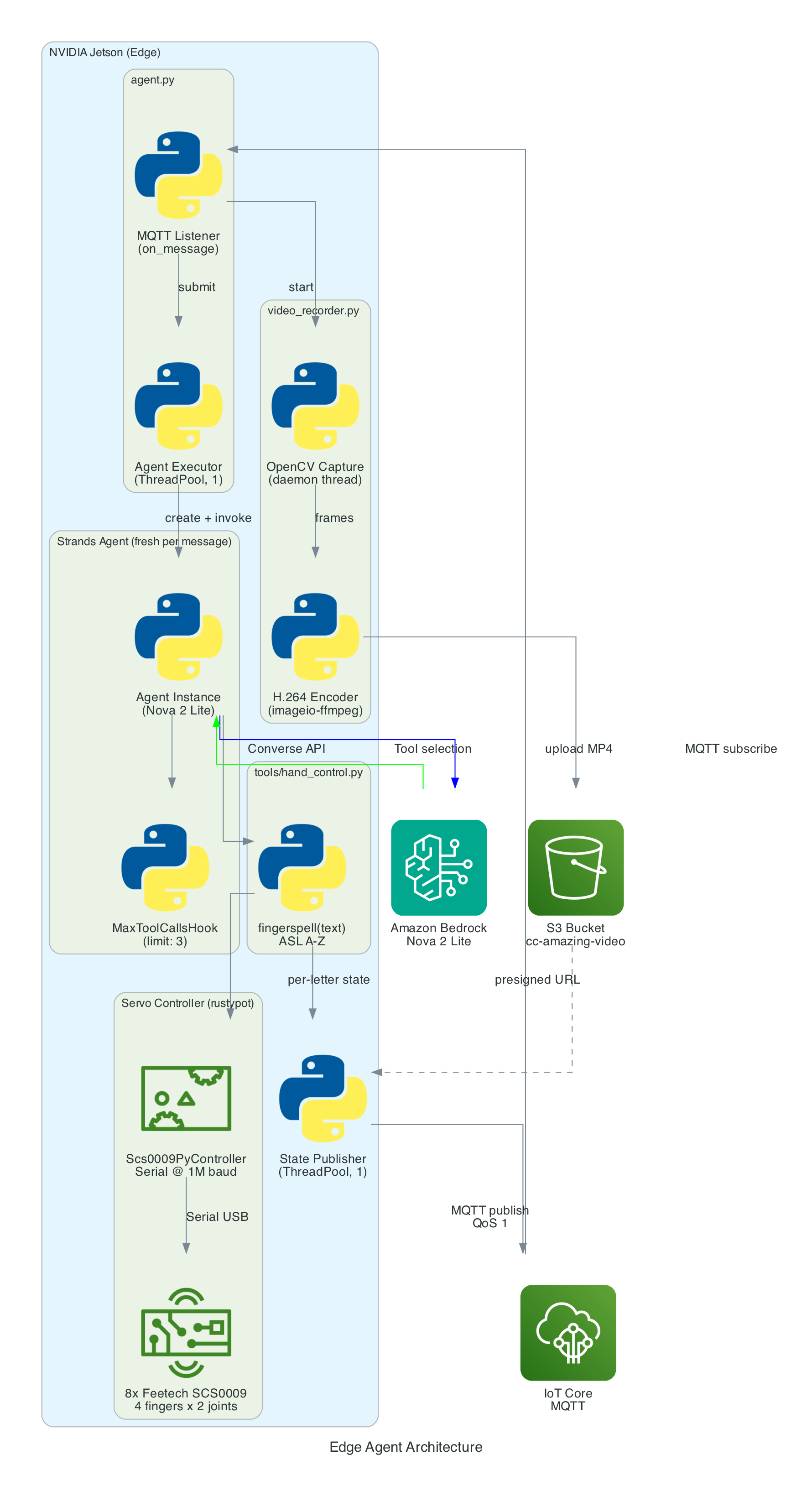This screenshot has width=812, height=1491.
Task: Collapse the NVIDIA Jetson (Edge) container
Action: [x=105, y=52]
